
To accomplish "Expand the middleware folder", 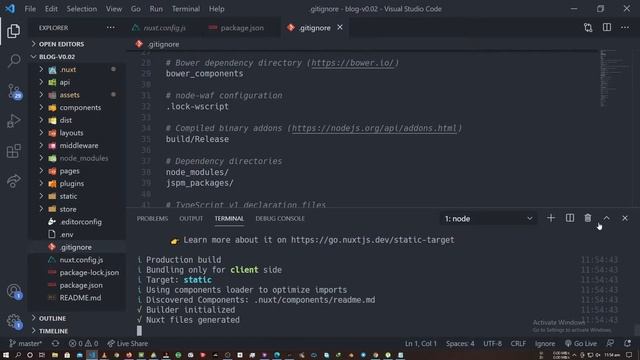I will pos(78,145).
